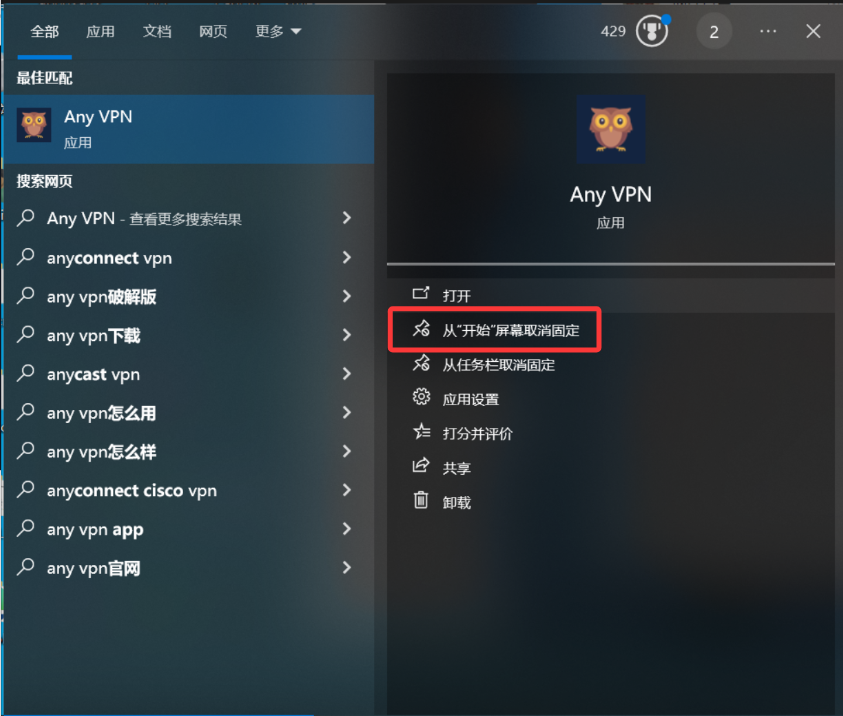The image size is (843, 716).
Task: Expand arrow for any vpn官网 suggestion
Action: pyautogui.click(x=347, y=567)
